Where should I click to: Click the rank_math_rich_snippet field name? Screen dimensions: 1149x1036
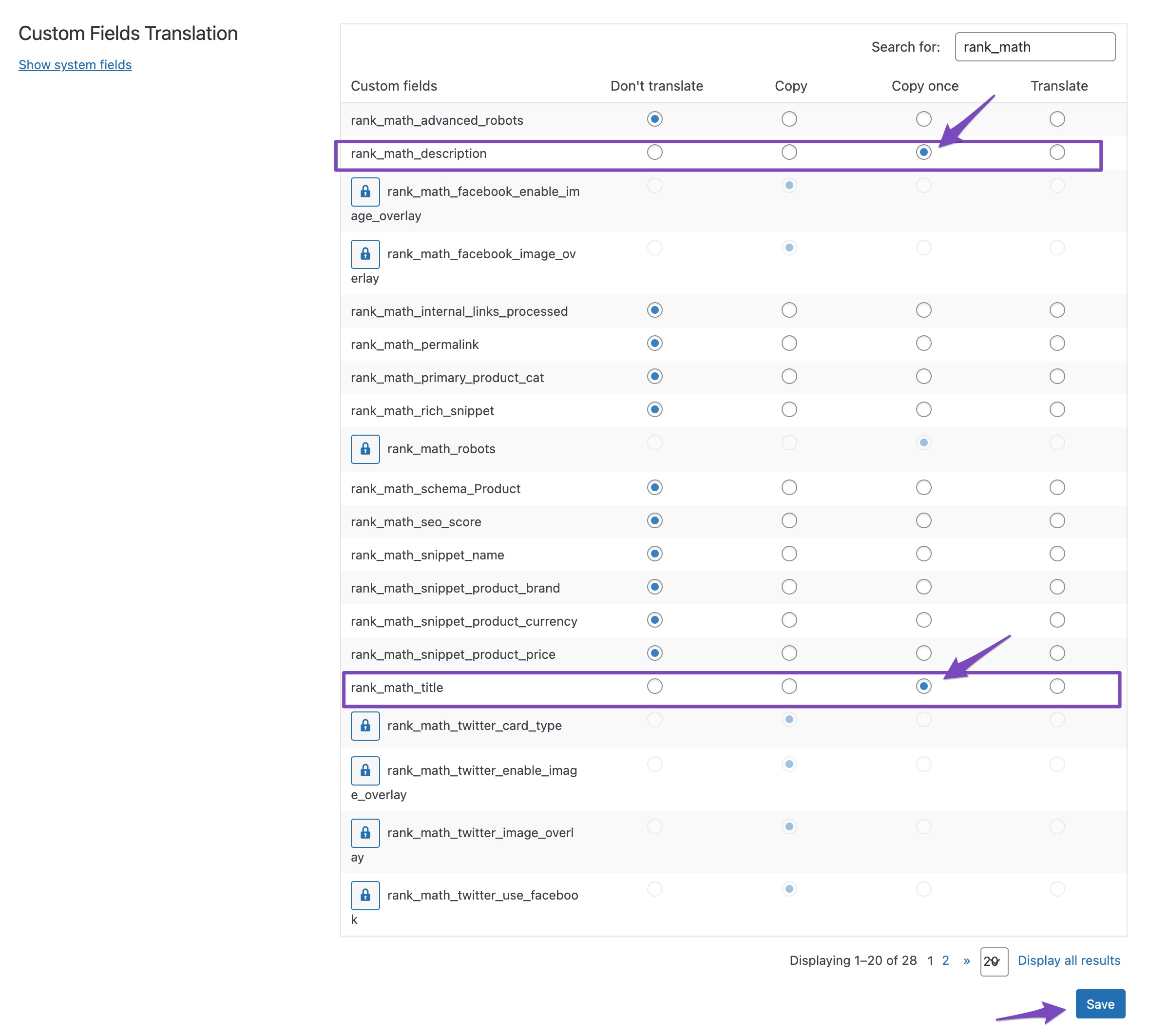[x=422, y=411]
